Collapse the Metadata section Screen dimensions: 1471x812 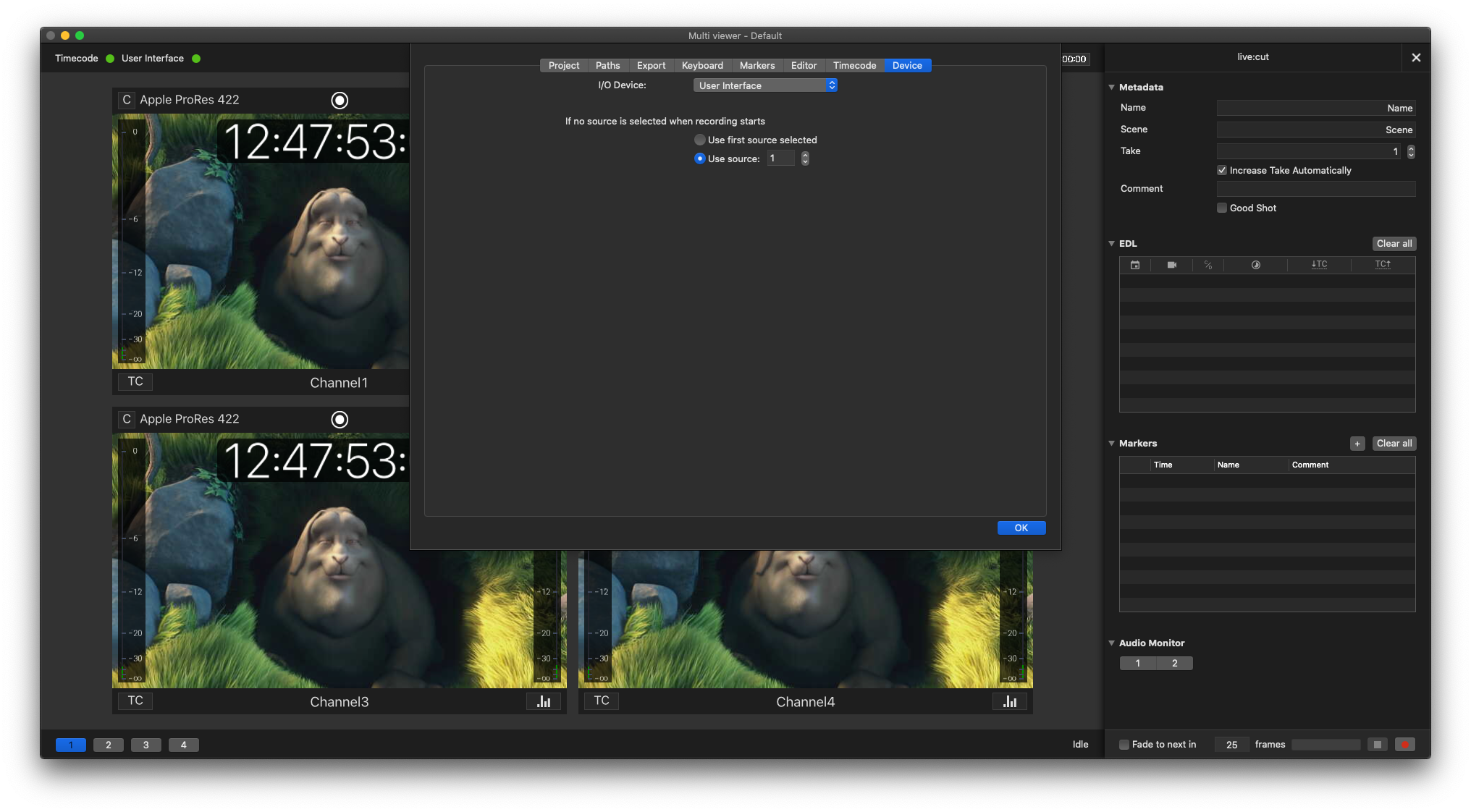[1111, 88]
